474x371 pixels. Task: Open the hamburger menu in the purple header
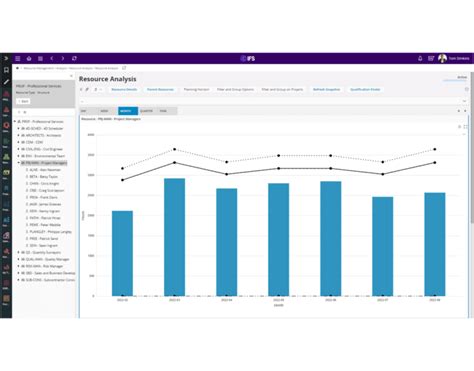(x=18, y=58)
